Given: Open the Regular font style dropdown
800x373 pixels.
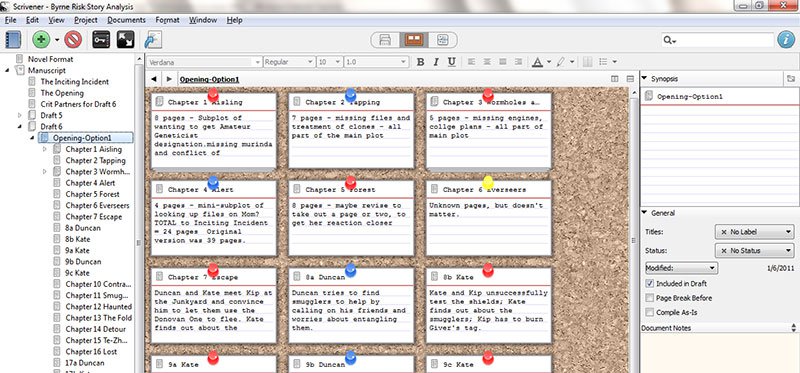Looking at the screenshot, I should coord(289,62).
